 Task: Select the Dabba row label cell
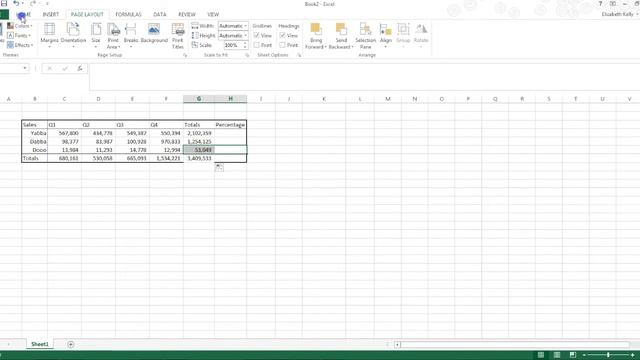[35, 141]
